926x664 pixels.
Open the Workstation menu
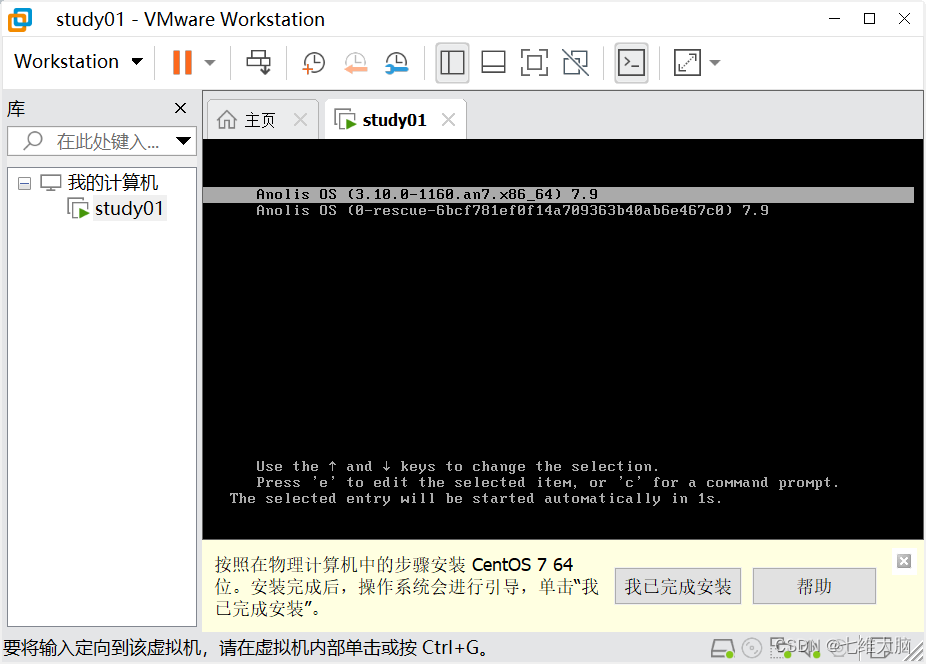click(x=78, y=62)
